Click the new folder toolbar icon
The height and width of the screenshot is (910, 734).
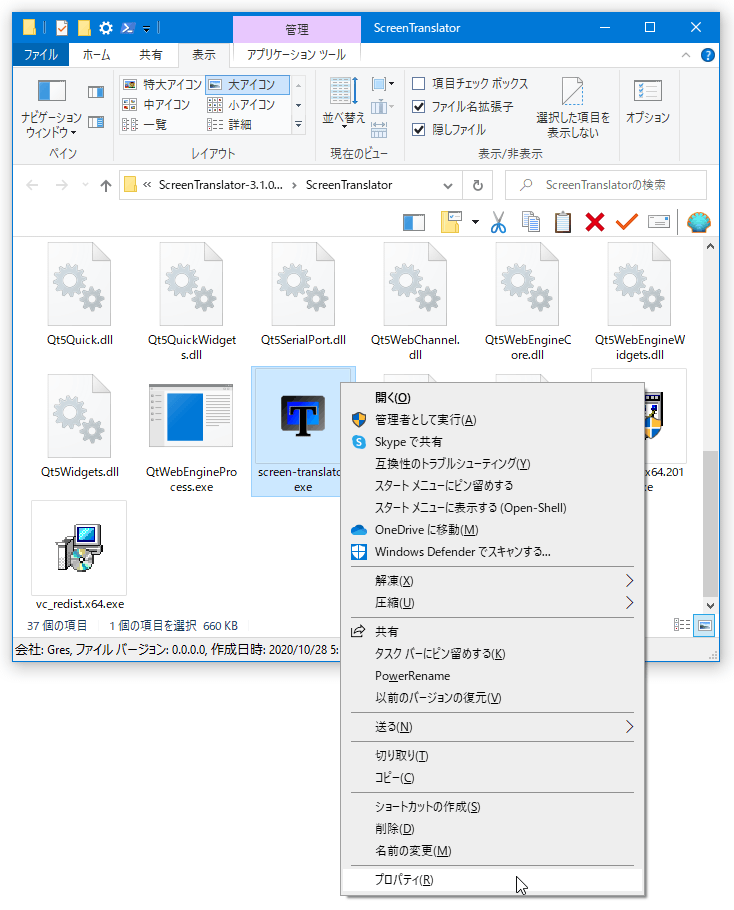[451, 222]
